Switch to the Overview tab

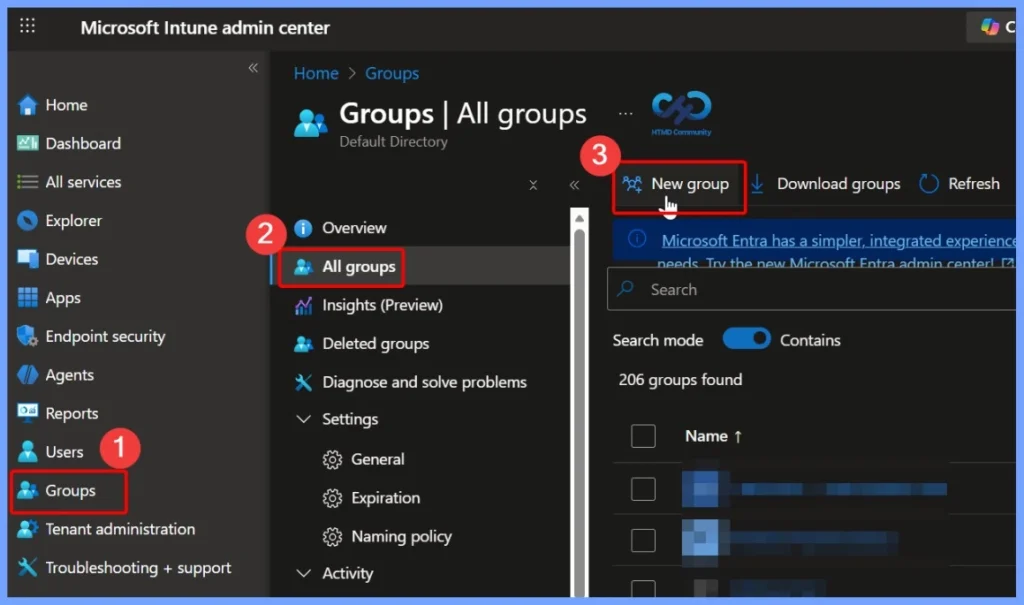[355, 227]
